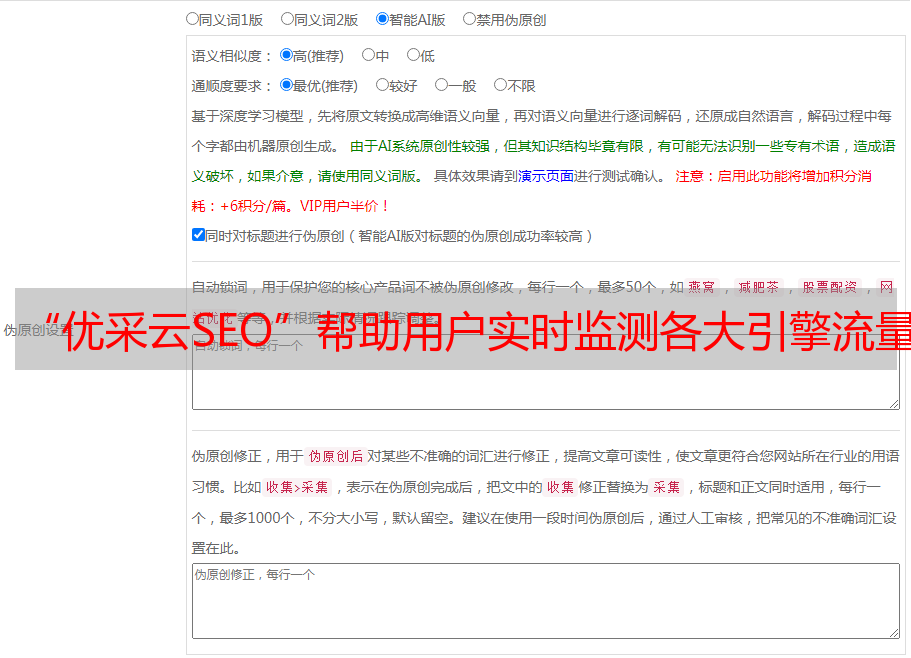Click resize grip of 自动锁词 text area
Screen dimensions: 911x658
pos(894,404)
